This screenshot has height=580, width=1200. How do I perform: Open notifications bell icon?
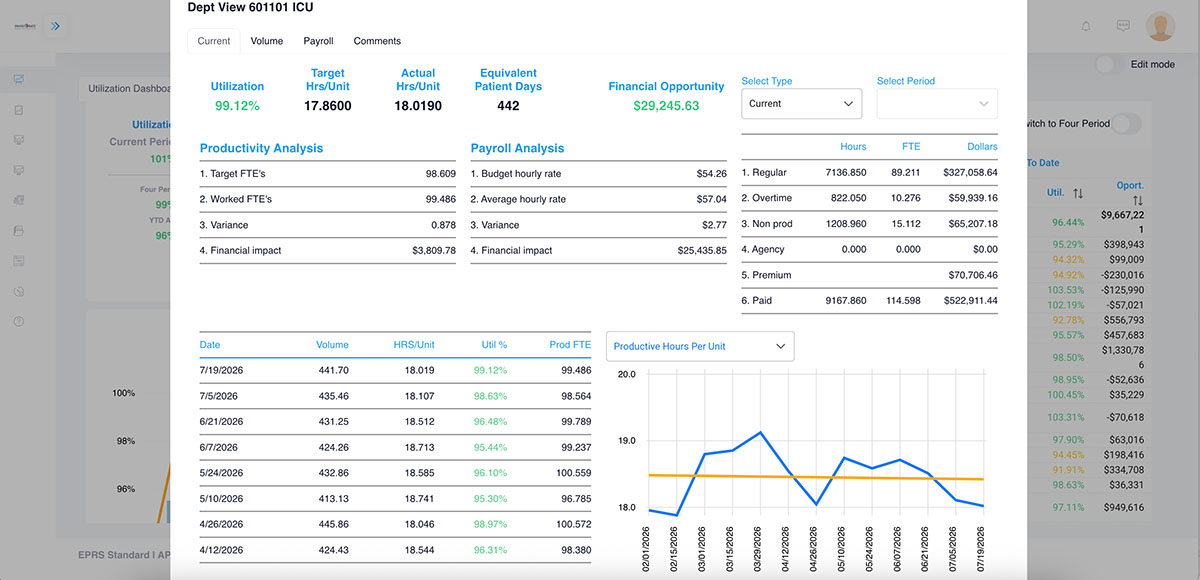1086,26
